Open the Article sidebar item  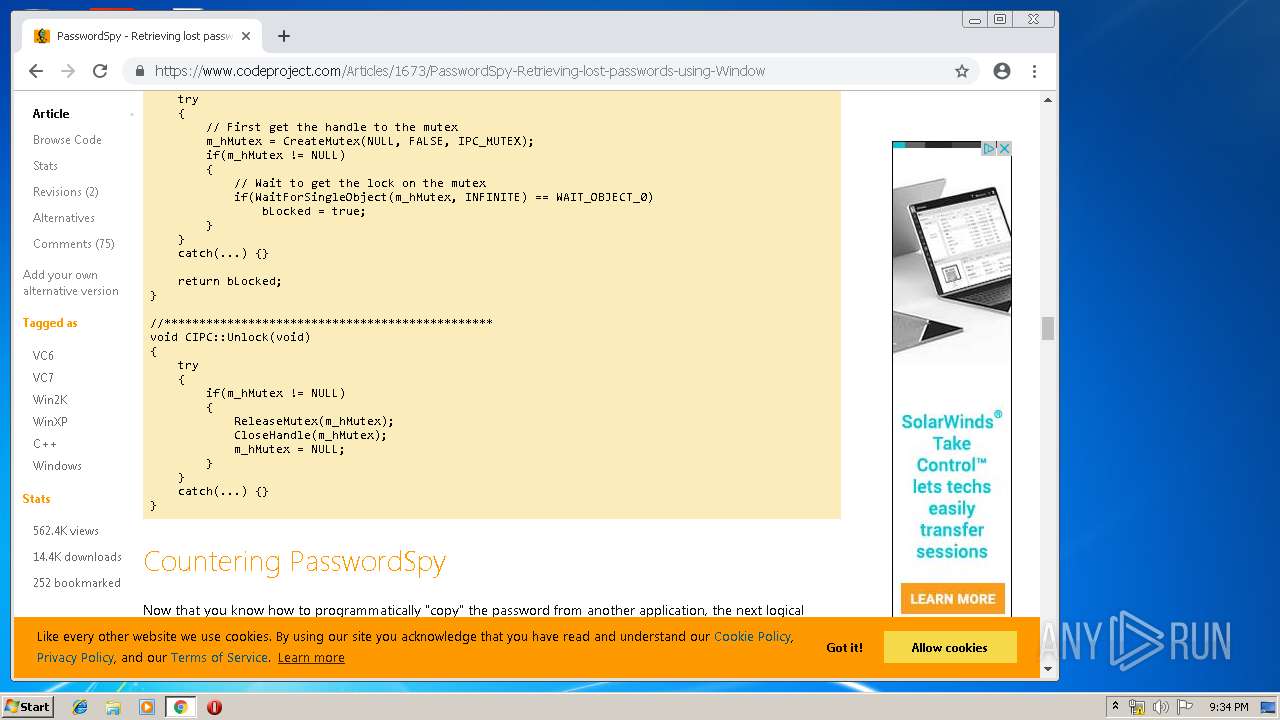(51, 114)
